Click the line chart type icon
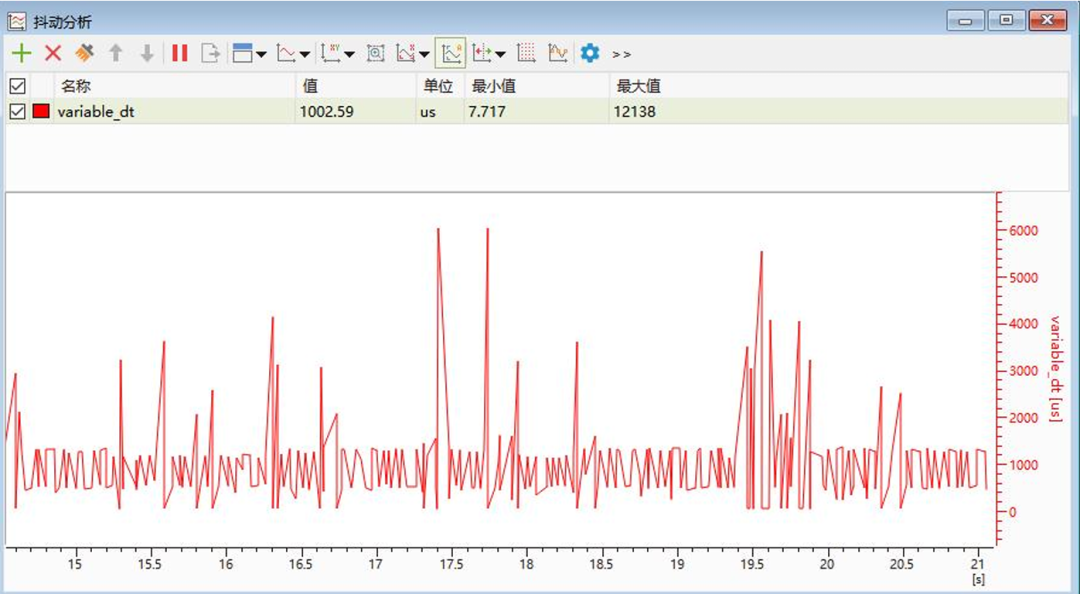1080x594 pixels. tap(286, 53)
